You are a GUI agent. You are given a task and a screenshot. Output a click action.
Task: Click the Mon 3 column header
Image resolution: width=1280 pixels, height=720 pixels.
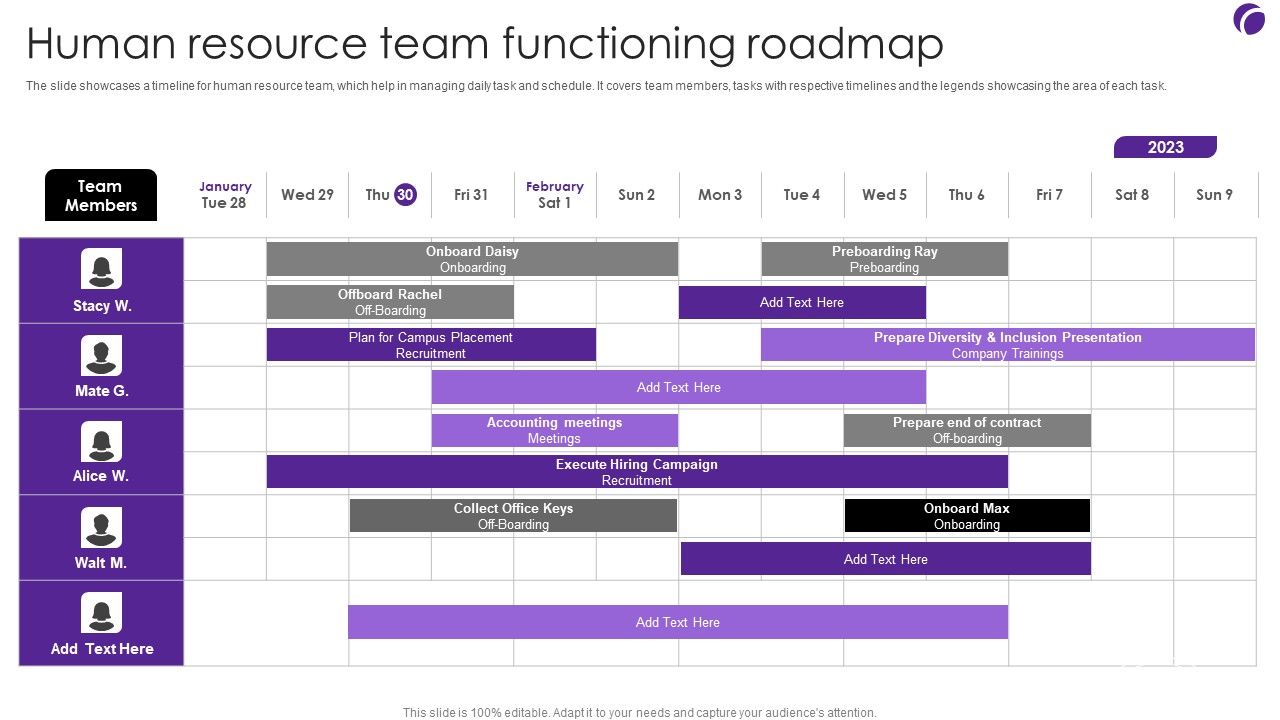[720, 195]
